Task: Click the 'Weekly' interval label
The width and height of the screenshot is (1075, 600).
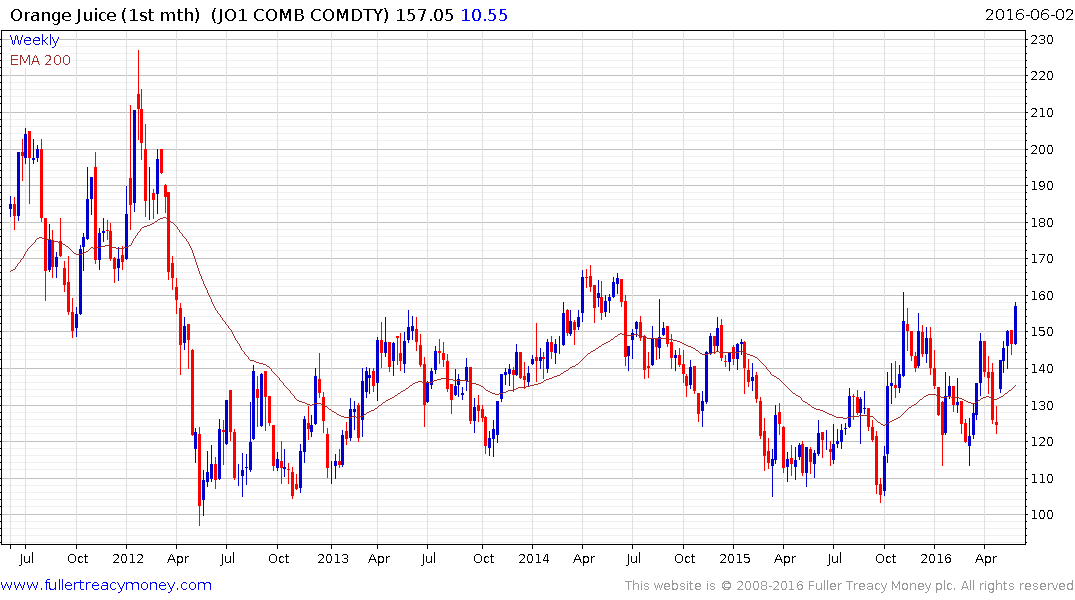Action: tap(34, 40)
